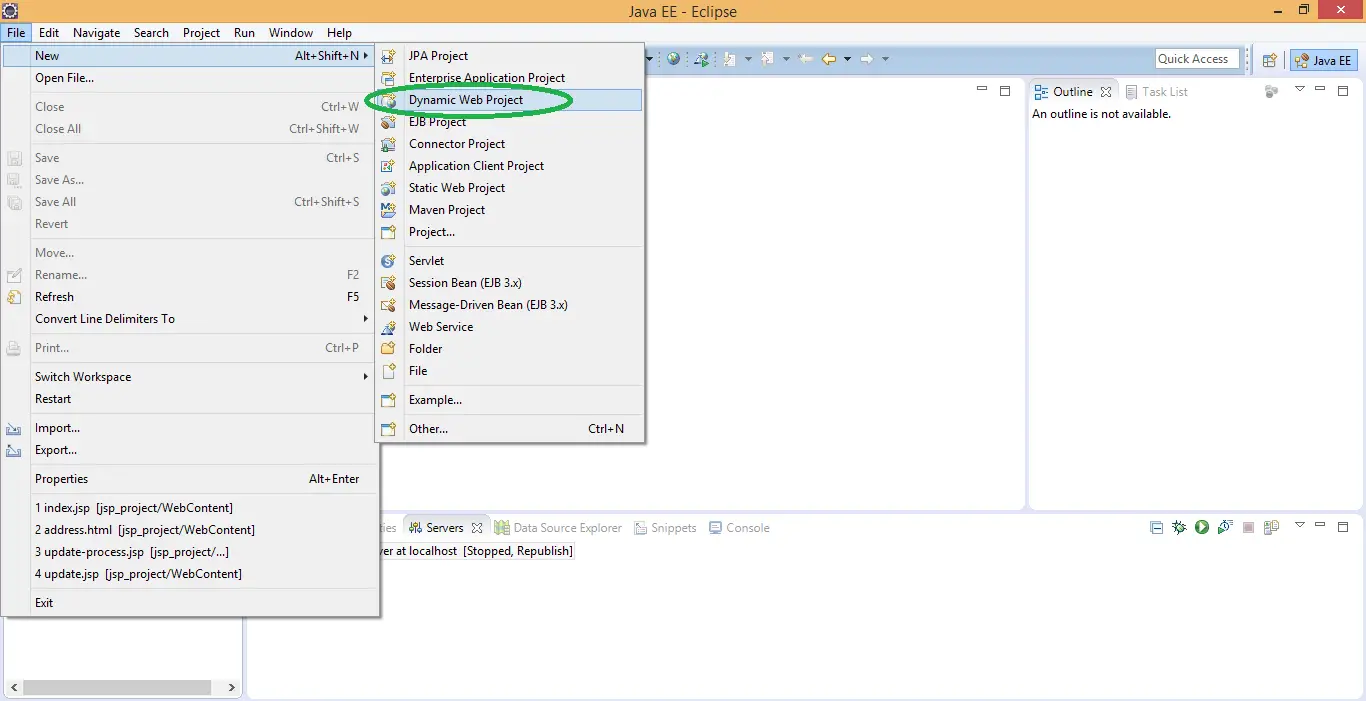1366x701 pixels.
Task: Click Open File... in File menu
Action: tap(190, 78)
